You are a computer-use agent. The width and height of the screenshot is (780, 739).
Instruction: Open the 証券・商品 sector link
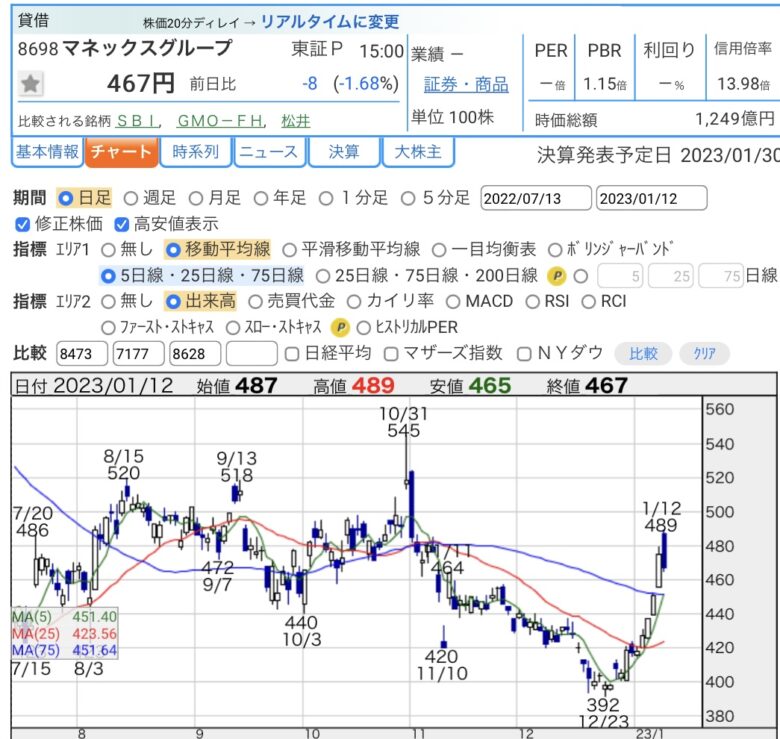(x=466, y=85)
